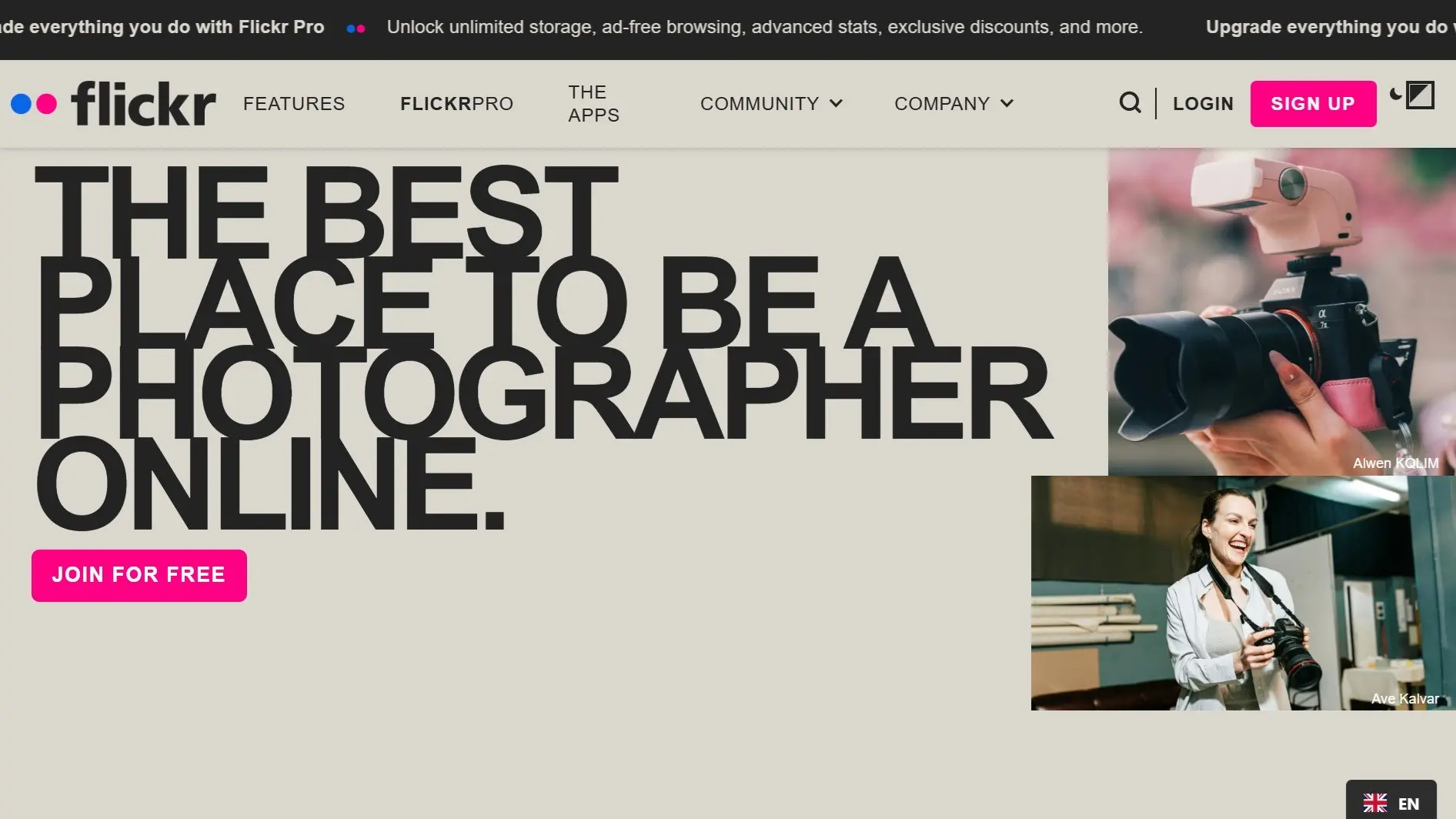Expand the COMPANY dropdown menu
The height and width of the screenshot is (819, 1456).
[953, 103]
